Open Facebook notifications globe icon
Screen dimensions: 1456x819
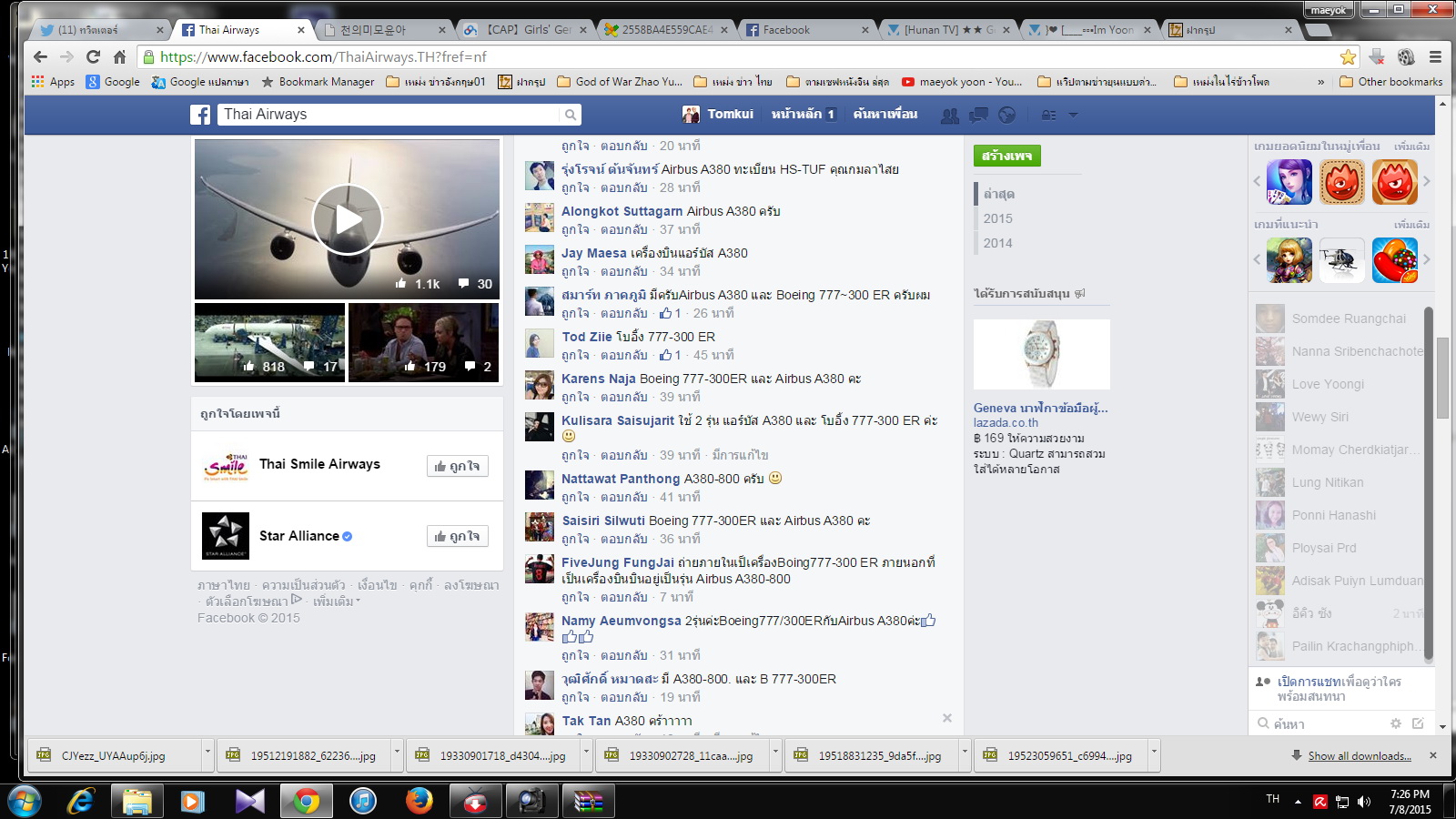[x=1006, y=116]
